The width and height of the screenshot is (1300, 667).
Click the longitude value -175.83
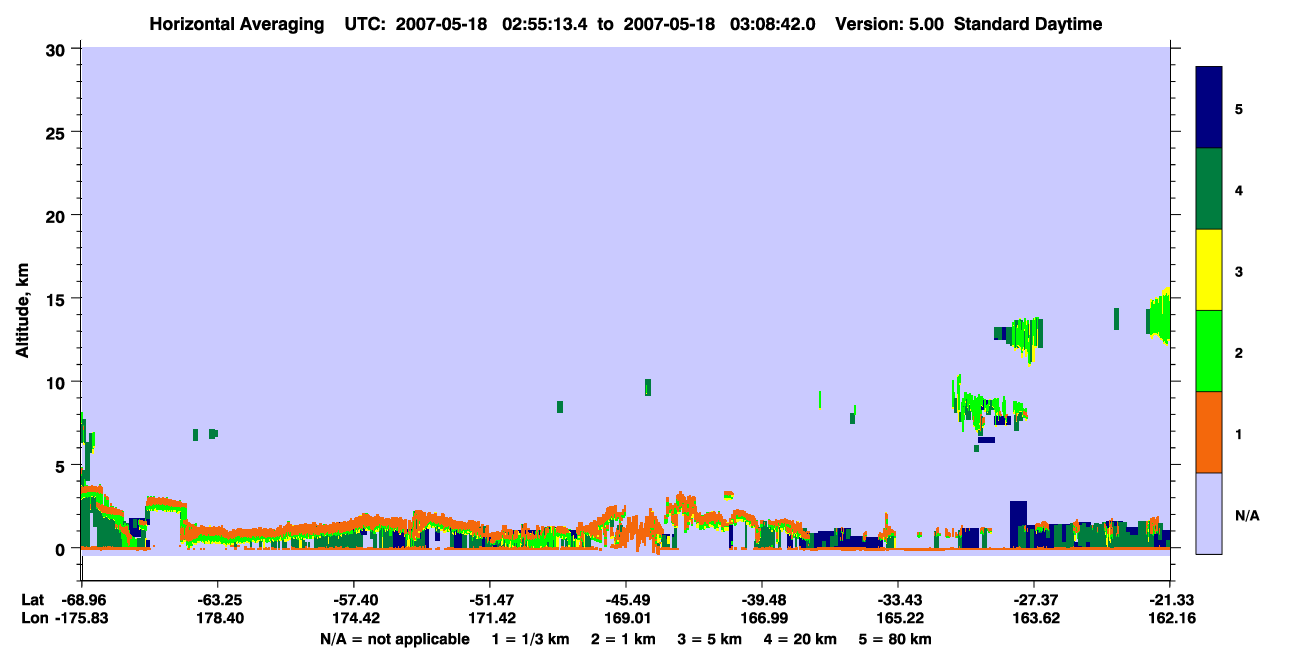pos(81,619)
